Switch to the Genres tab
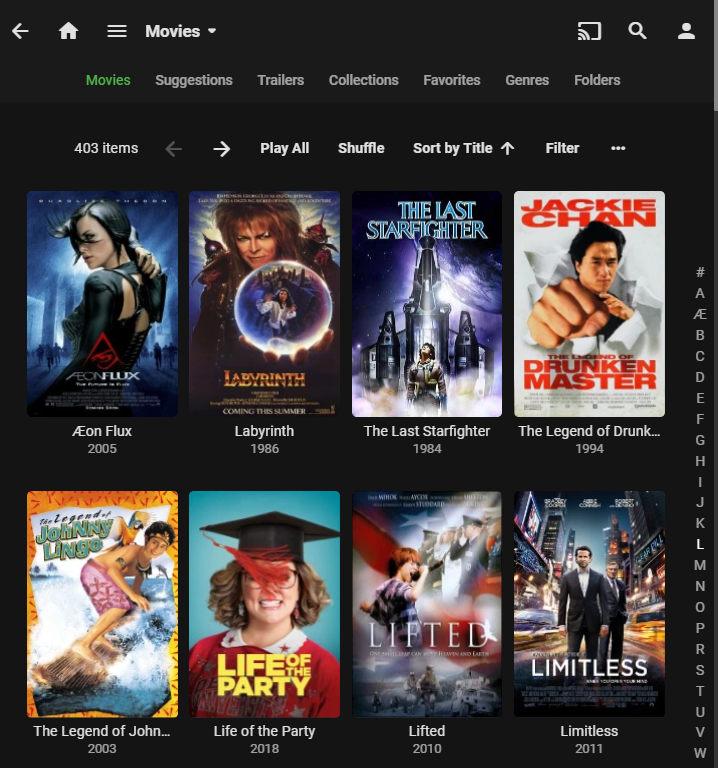This screenshot has height=768, width=718. [x=527, y=80]
